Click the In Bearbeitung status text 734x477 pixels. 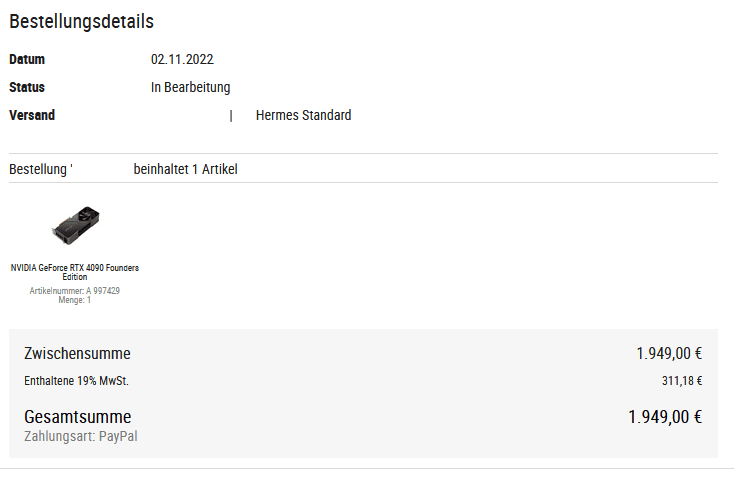click(x=191, y=88)
